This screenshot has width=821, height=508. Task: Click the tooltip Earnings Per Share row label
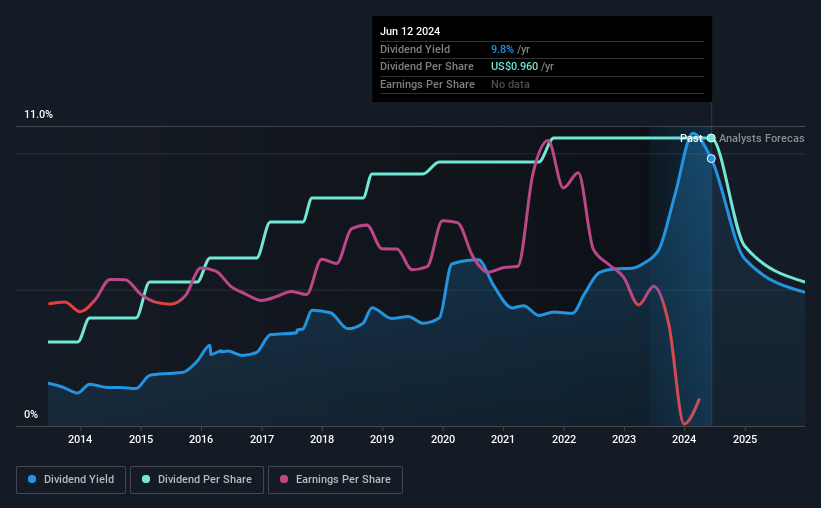pos(427,84)
